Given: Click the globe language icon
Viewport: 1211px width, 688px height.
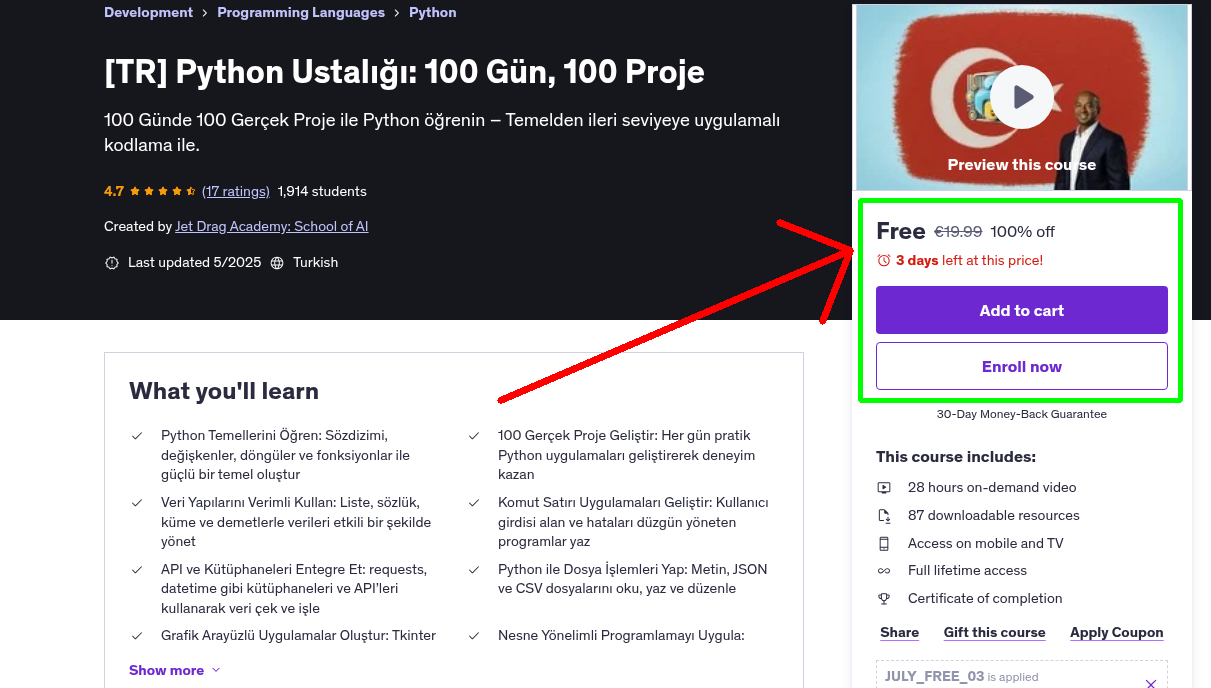Looking at the screenshot, I should (x=276, y=263).
